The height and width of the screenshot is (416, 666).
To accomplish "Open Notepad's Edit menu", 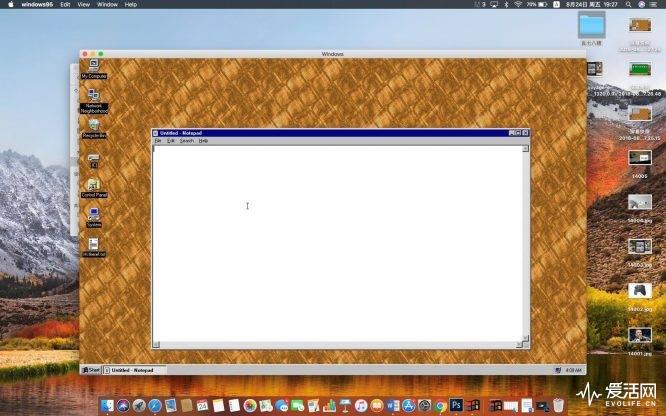I will tap(171, 141).
